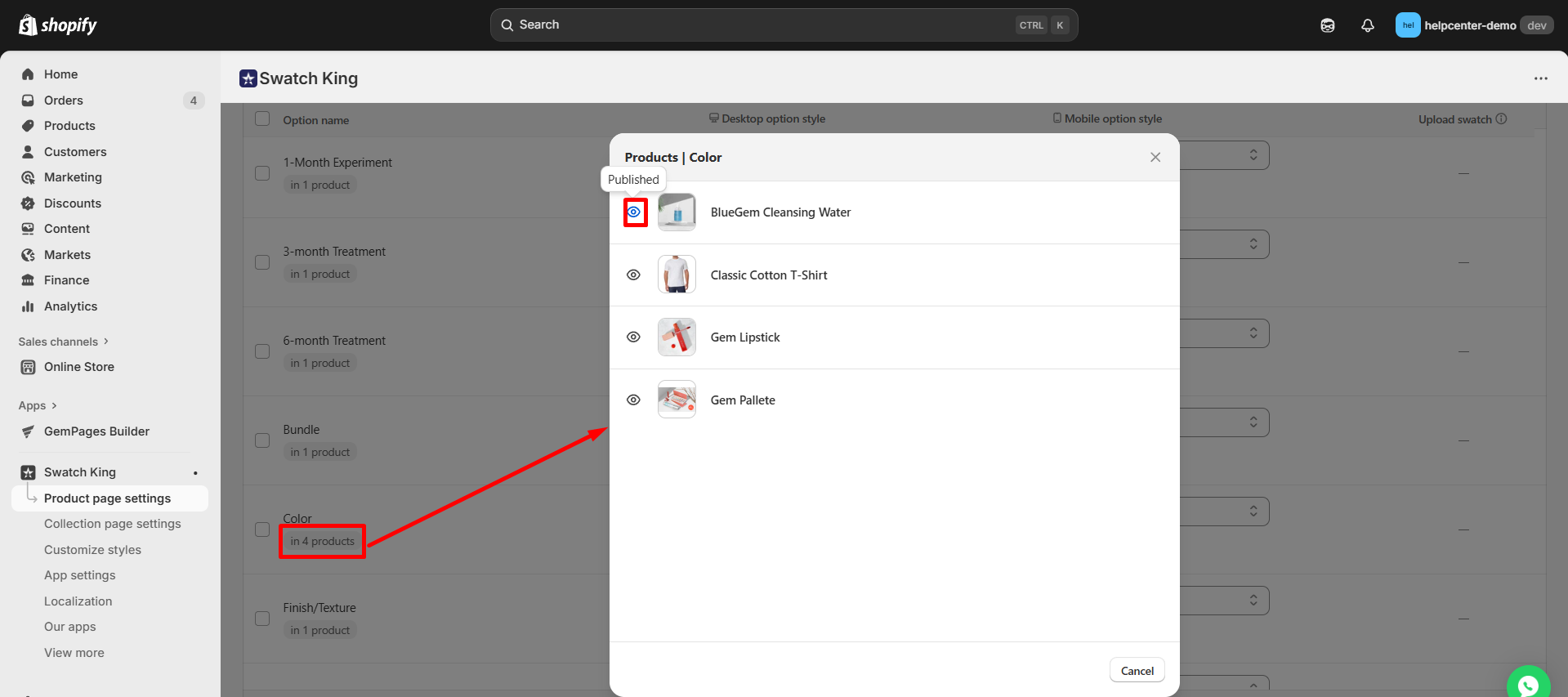Screen dimensions: 1568x697
Task: Click 'in 1 product' badge under Bundle
Action: click(x=319, y=452)
